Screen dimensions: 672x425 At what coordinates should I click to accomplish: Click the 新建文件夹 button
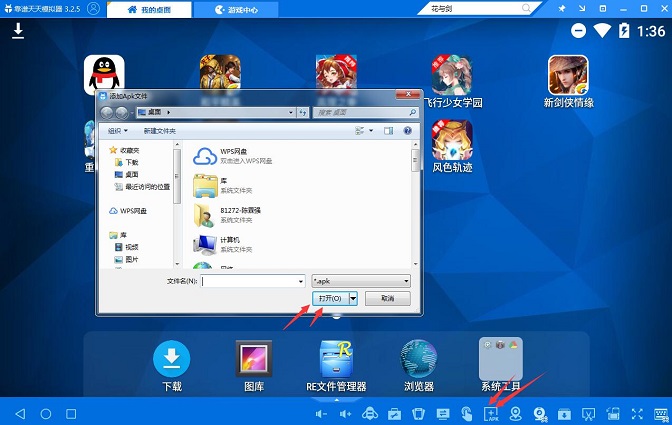pyautogui.click(x=159, y=131)
